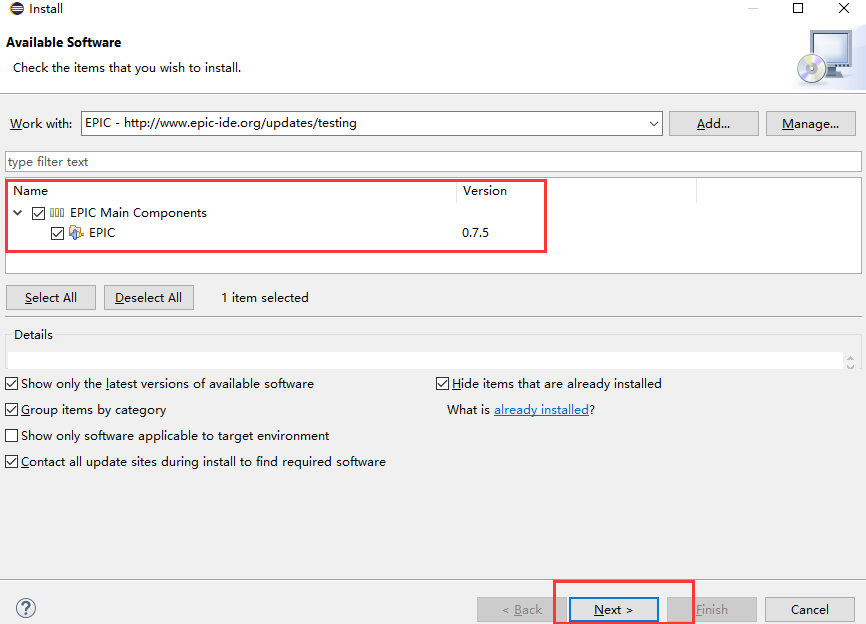This screenshot has height=624, width=866.
Task: Click the 1 item selected status text
Action: (x=265, y=298)
